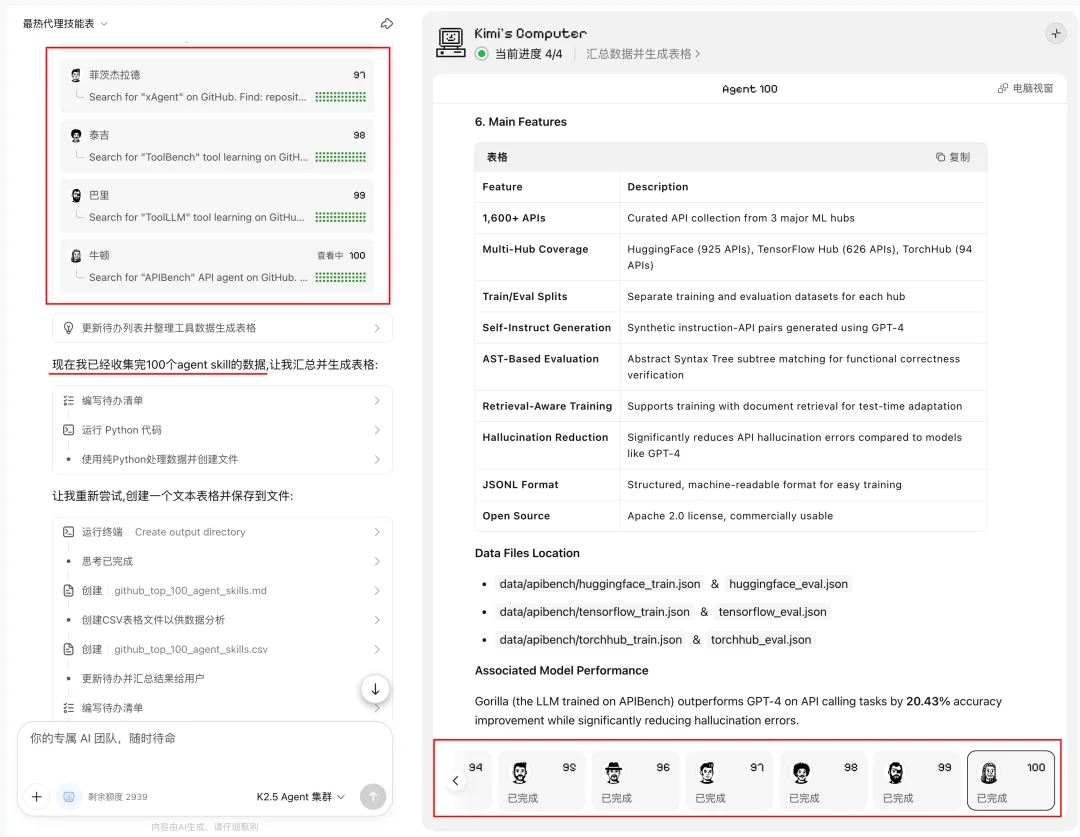The image size is (1080, 837).
Task: Click the plus attachment button in chat box
Action: (x=37, y=797)
